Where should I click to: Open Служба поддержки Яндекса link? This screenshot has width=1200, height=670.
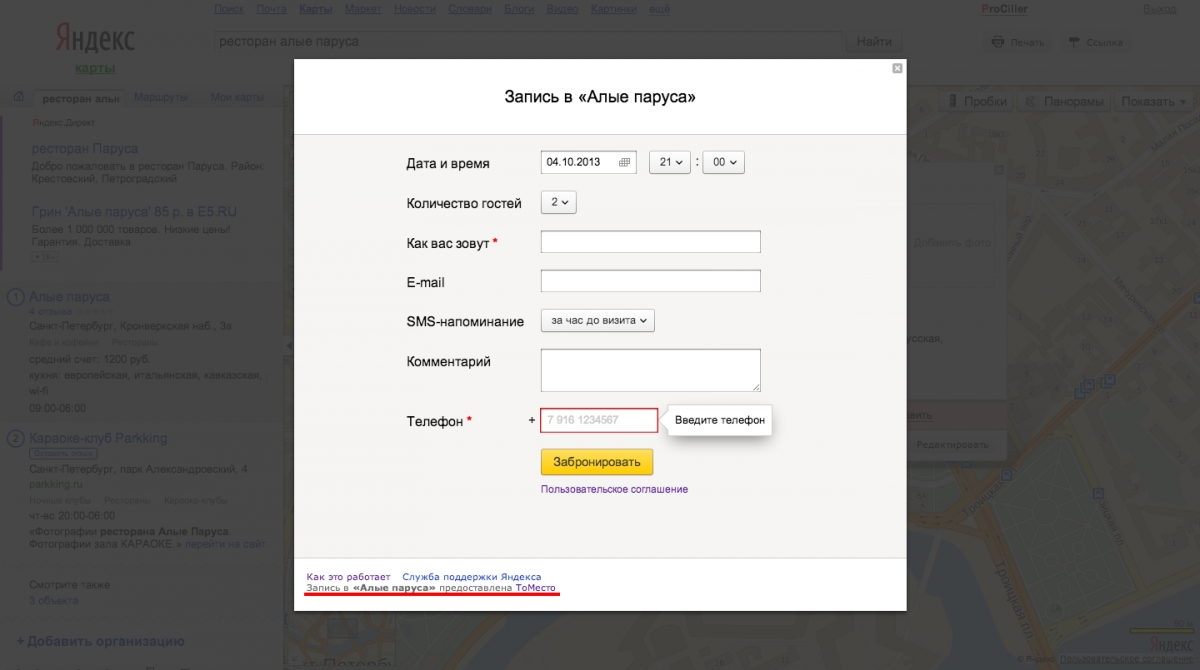(x=471, y=577)
